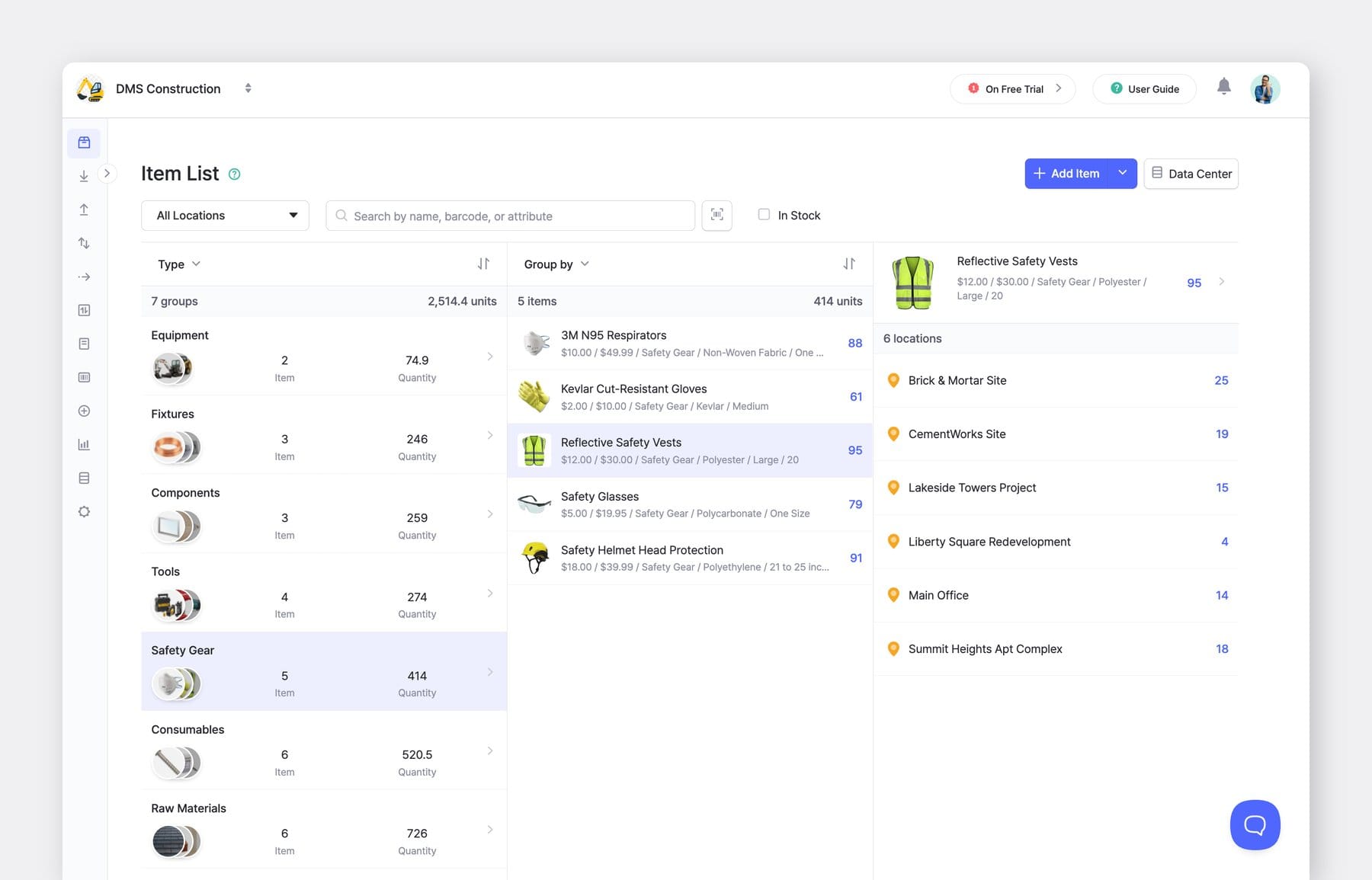Click the Data Center button
The width and height of the screenshot is (1372, 880).
click(1191, 173)
